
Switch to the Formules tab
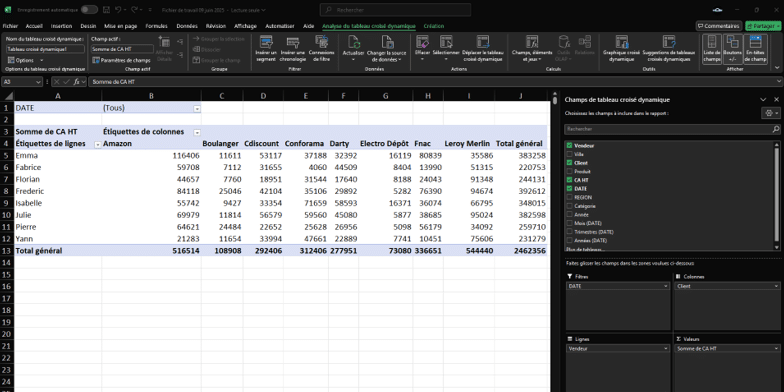pyautogui.click(x=156, y=26)
